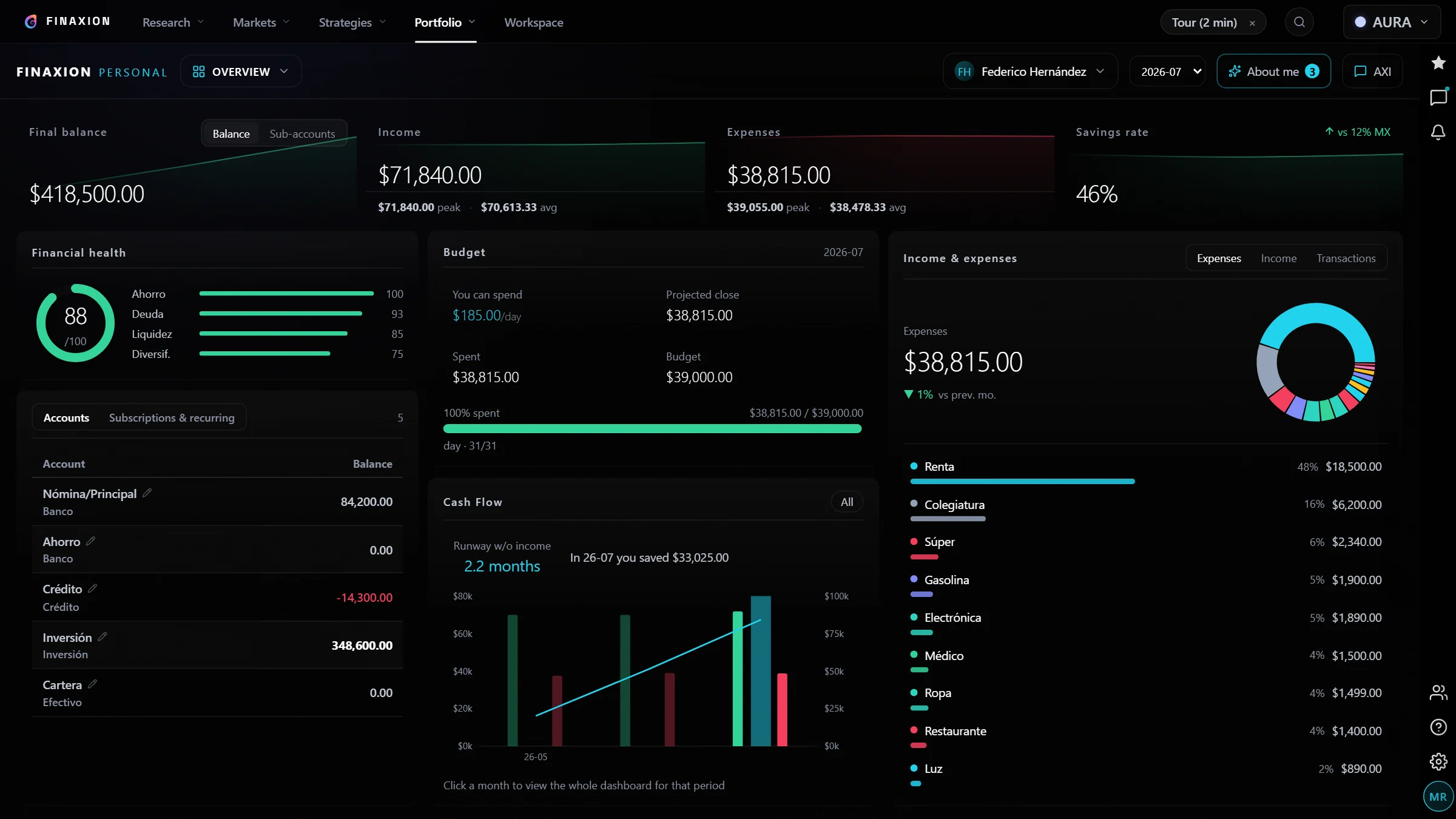1456x819 pixels.
Task: Open the chat message icon in sidebar
Action: click(1438, 97)
